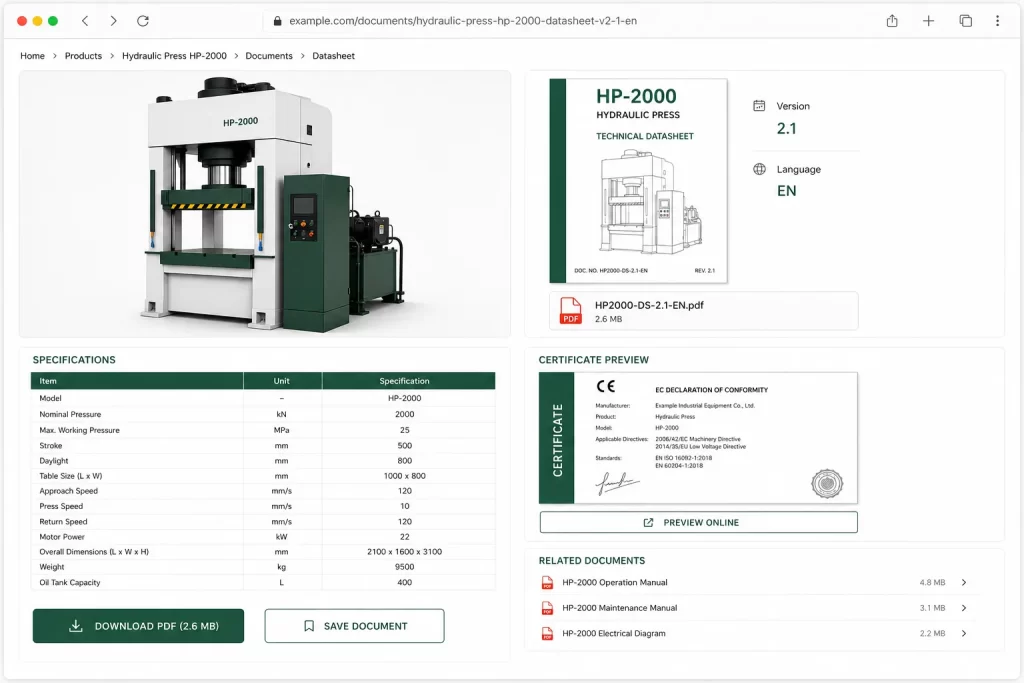The image size is (1024, 683).
Task: Open the HP-2000 datasheet cover thumbnail
Action: coord(638,181)
